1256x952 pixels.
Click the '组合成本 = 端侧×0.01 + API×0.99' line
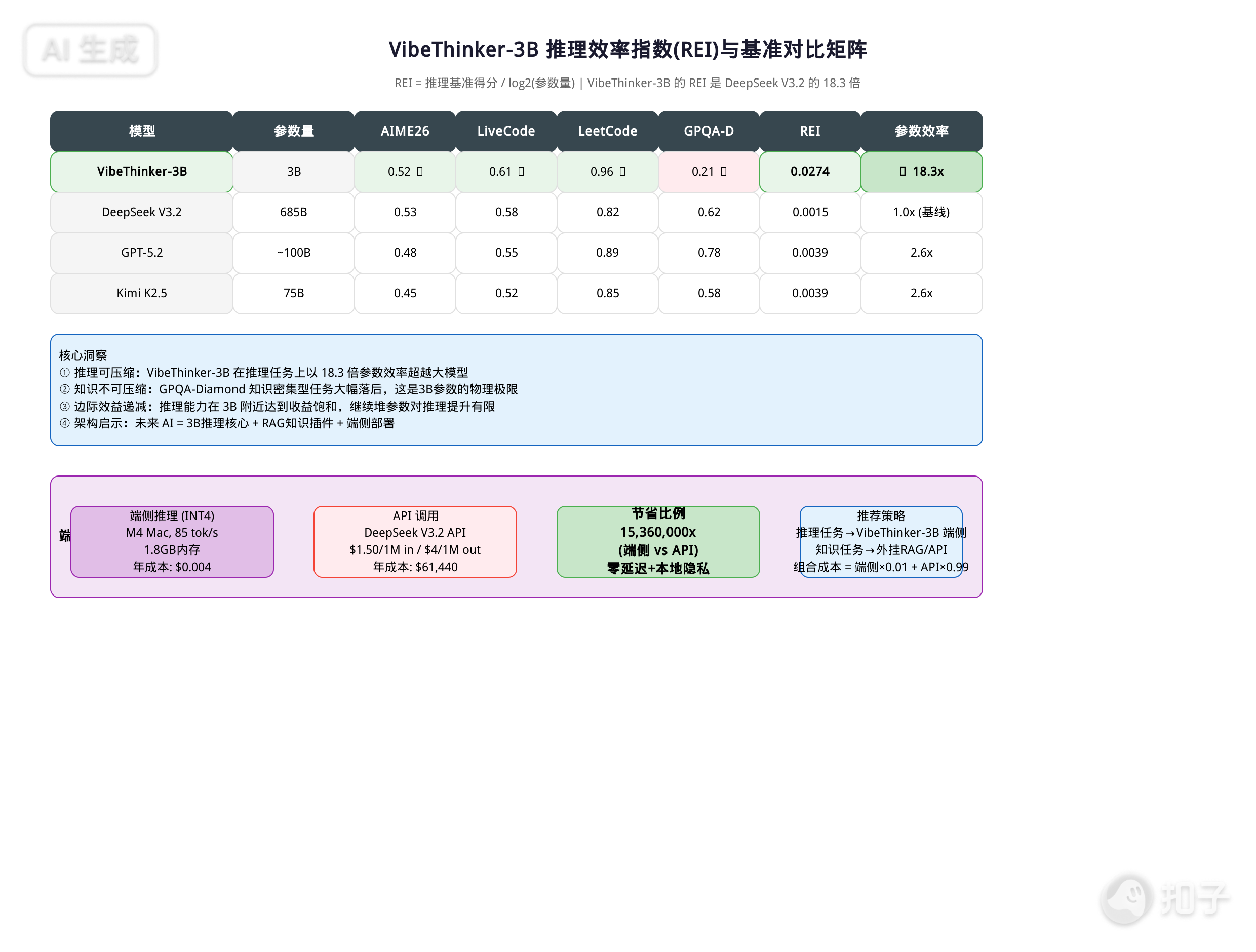tap(881, 567)
